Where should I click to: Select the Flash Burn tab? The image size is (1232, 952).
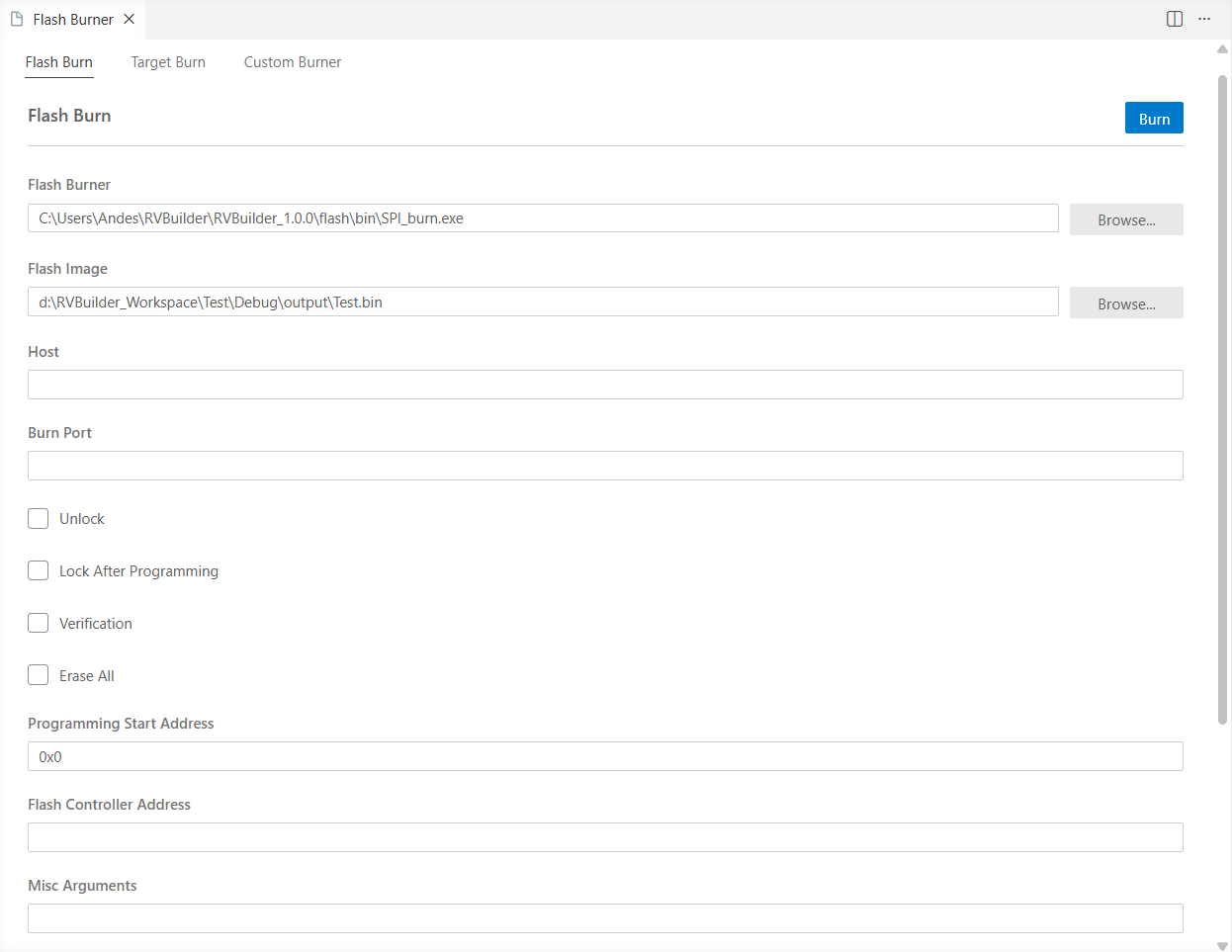coord(58,61)
